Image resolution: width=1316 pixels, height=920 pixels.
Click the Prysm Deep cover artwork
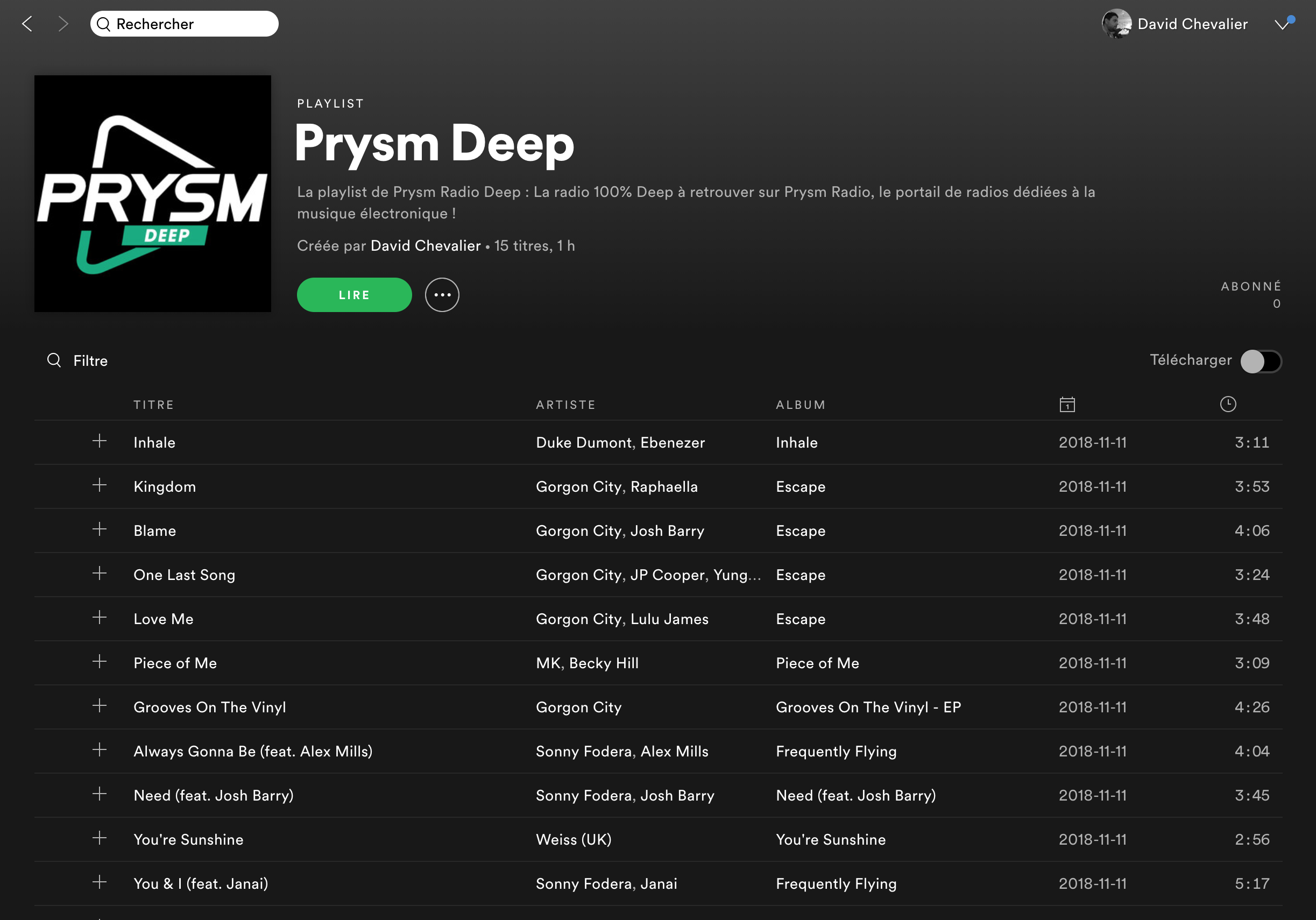point(152,194)
